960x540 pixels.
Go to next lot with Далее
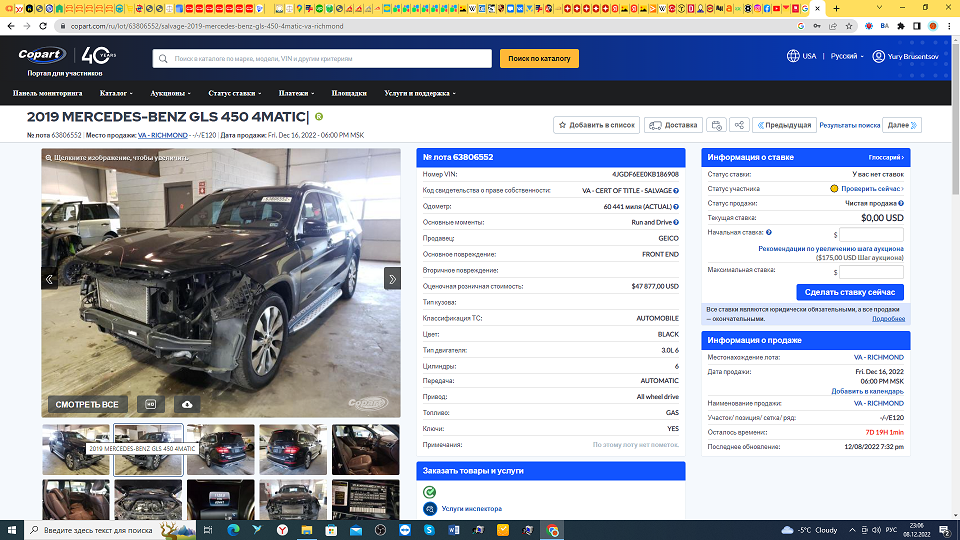coord(902,125)
